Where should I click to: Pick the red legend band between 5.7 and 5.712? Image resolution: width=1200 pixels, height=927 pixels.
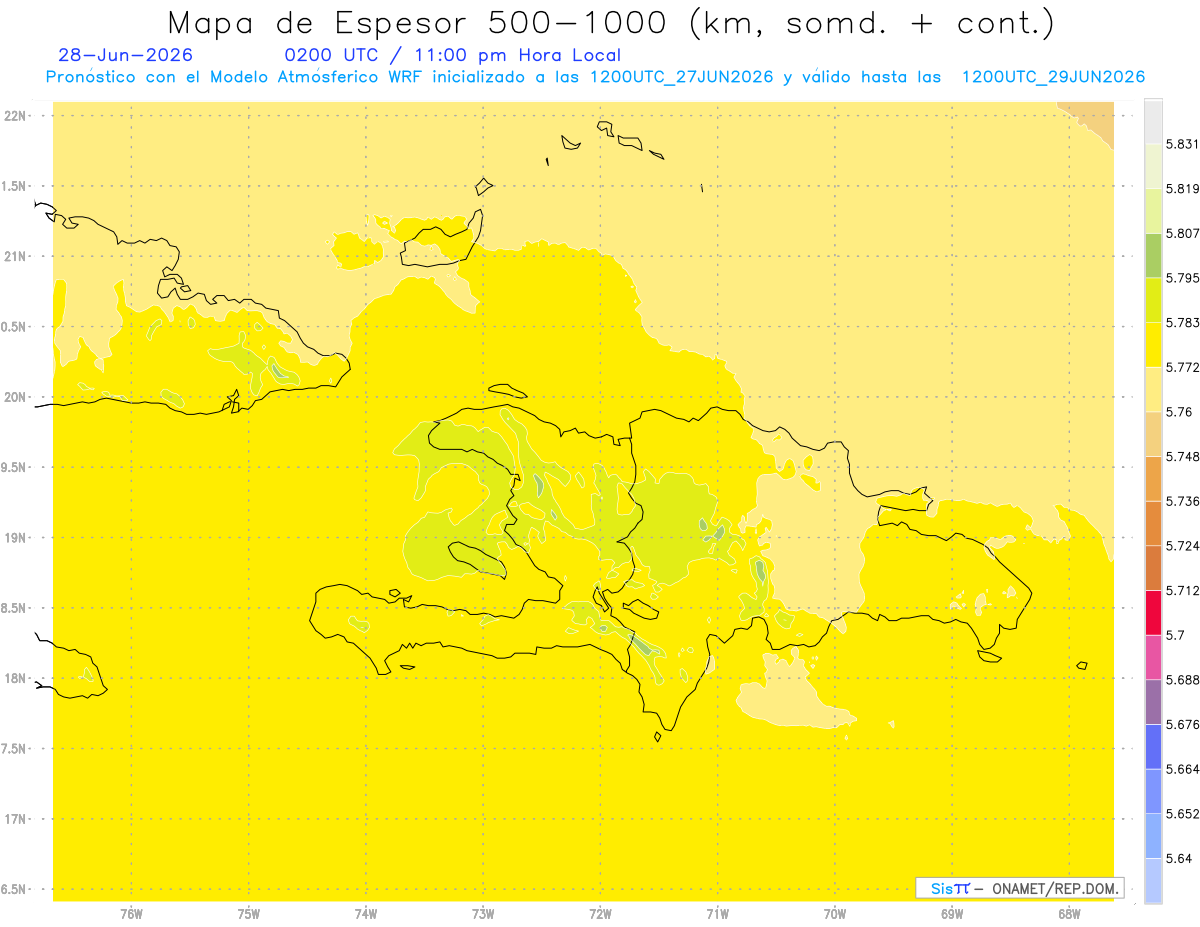pyautogui.click(x=1153, y=612)
